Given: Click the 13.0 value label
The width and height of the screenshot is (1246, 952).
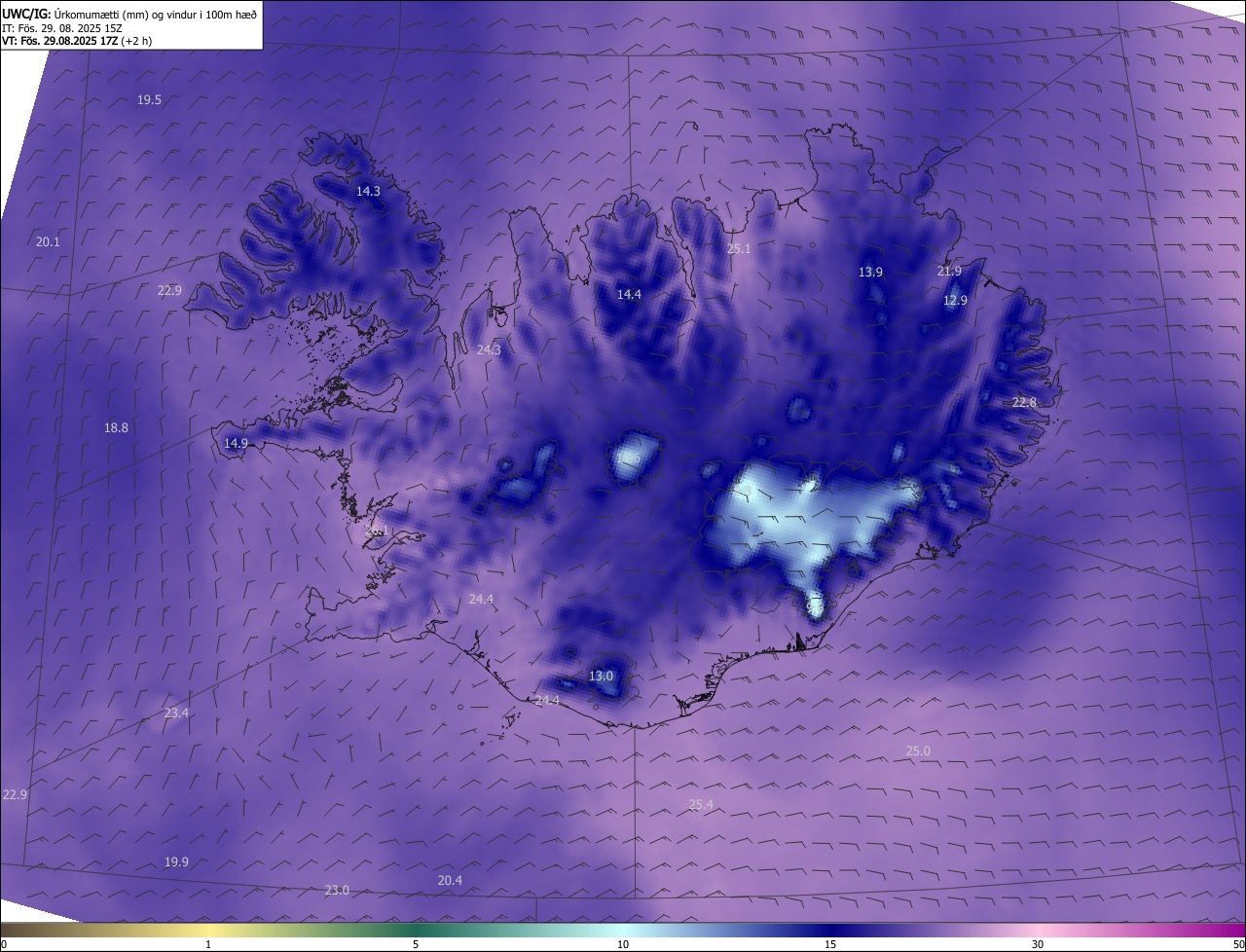Looking at the screenshot, I should (602, 677).
